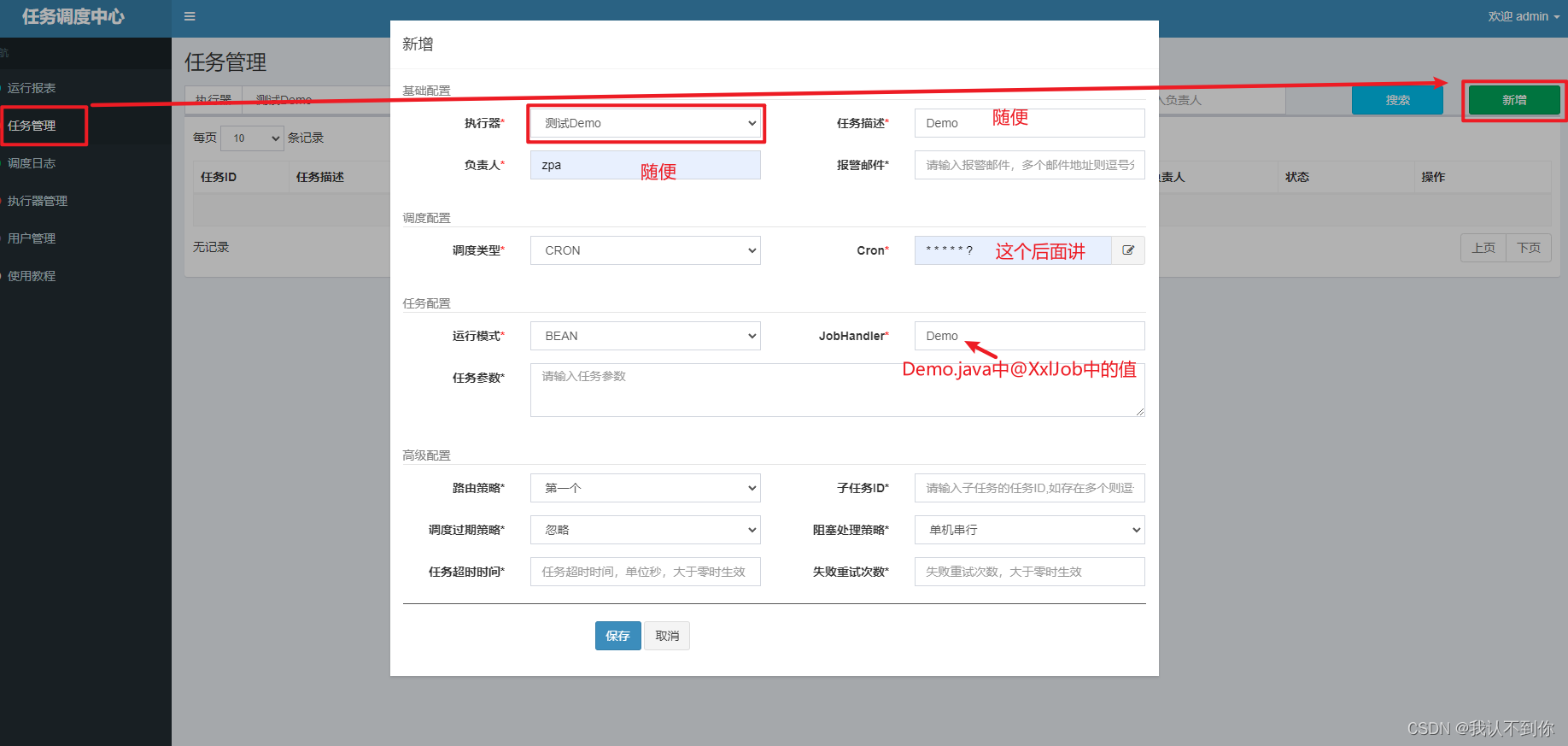
Task: Open 执行器管理 in the sidebar
Action: (38, 201)
